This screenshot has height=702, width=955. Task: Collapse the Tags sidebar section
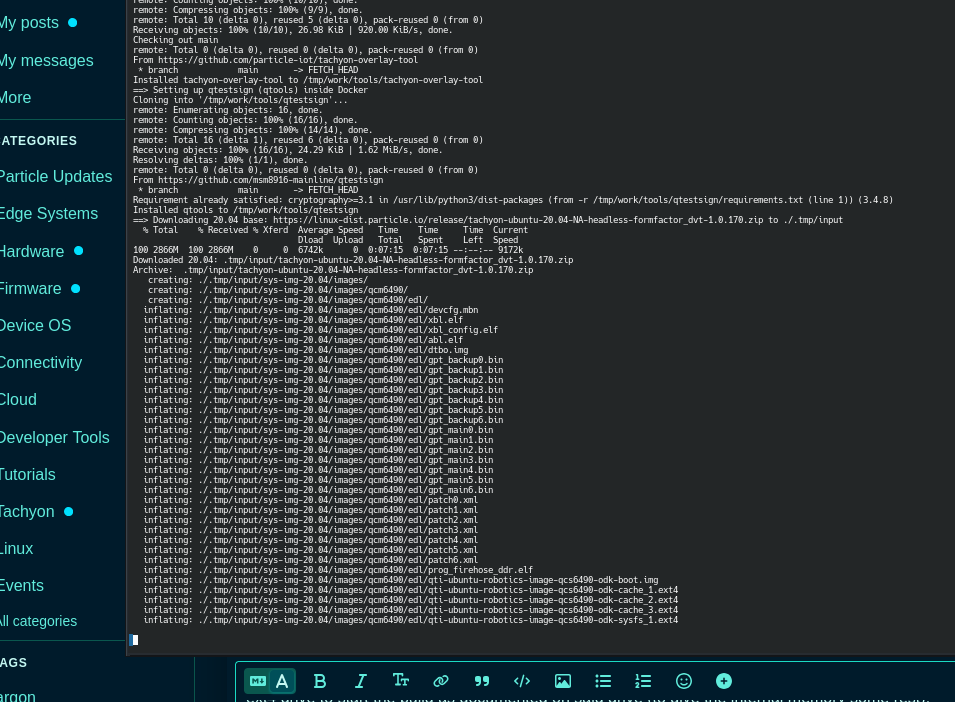point(13,662)
